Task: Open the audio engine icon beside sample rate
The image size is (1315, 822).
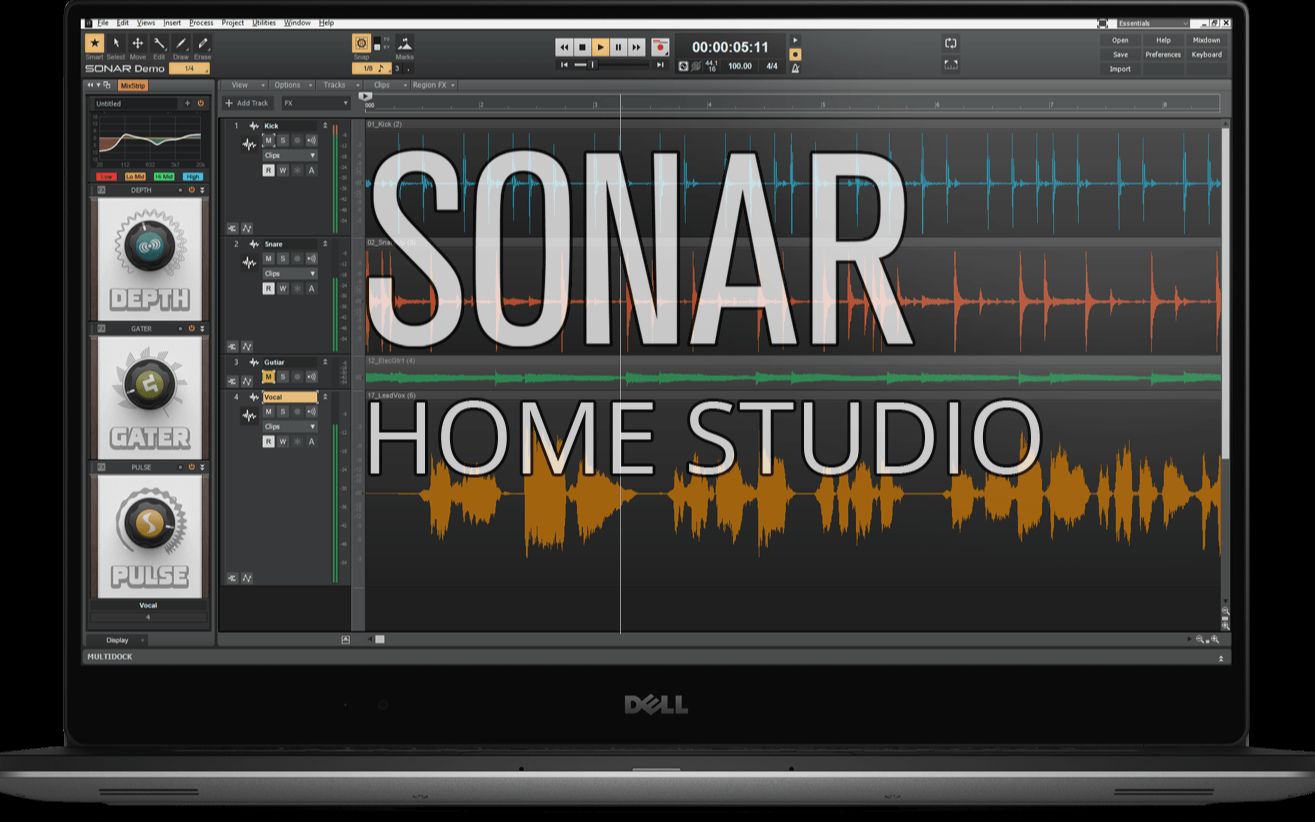Action: [684, 66]
